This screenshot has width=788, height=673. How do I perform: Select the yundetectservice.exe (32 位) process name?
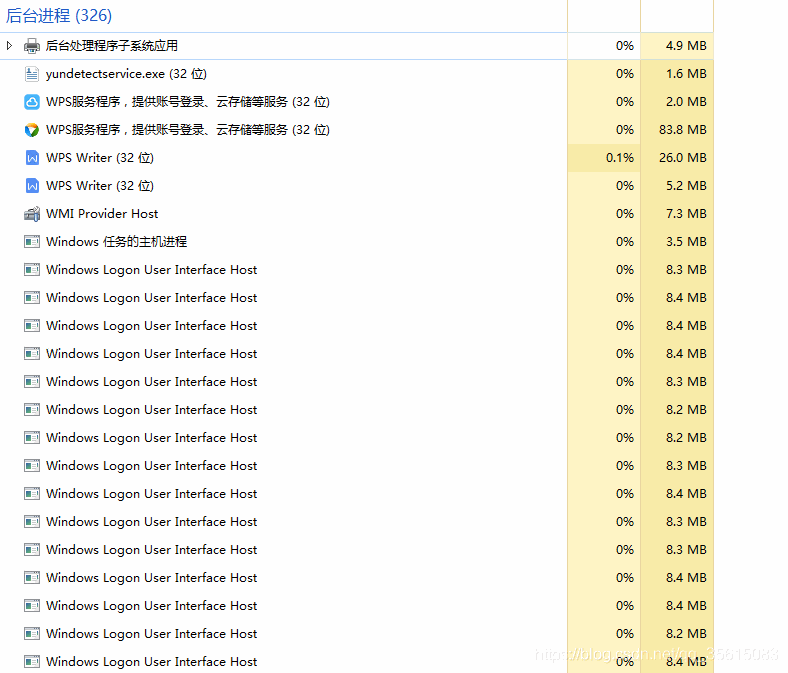coord(126,74)
